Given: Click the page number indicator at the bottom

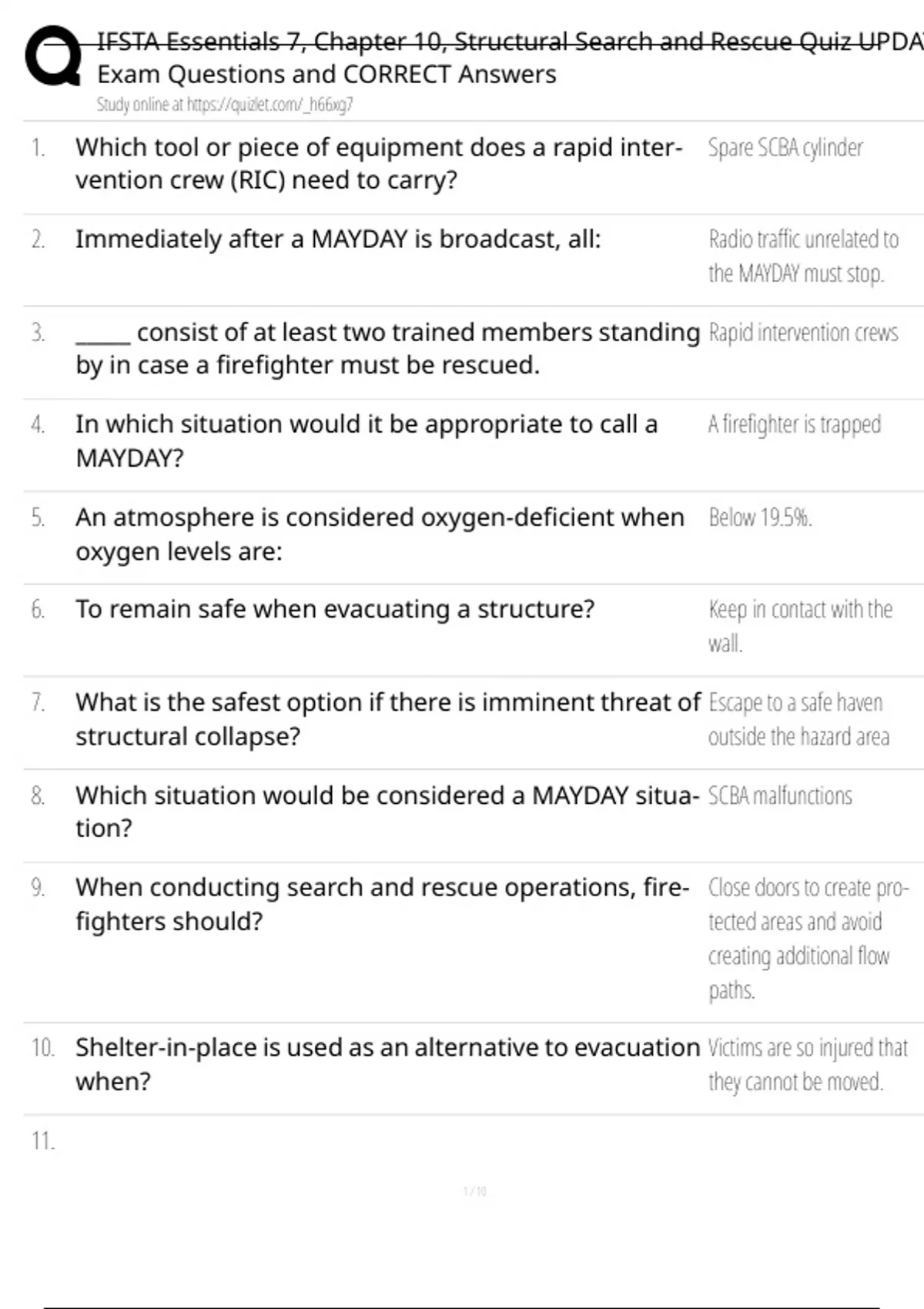Looking at the screenshot, I should [x=474, y=1191].
